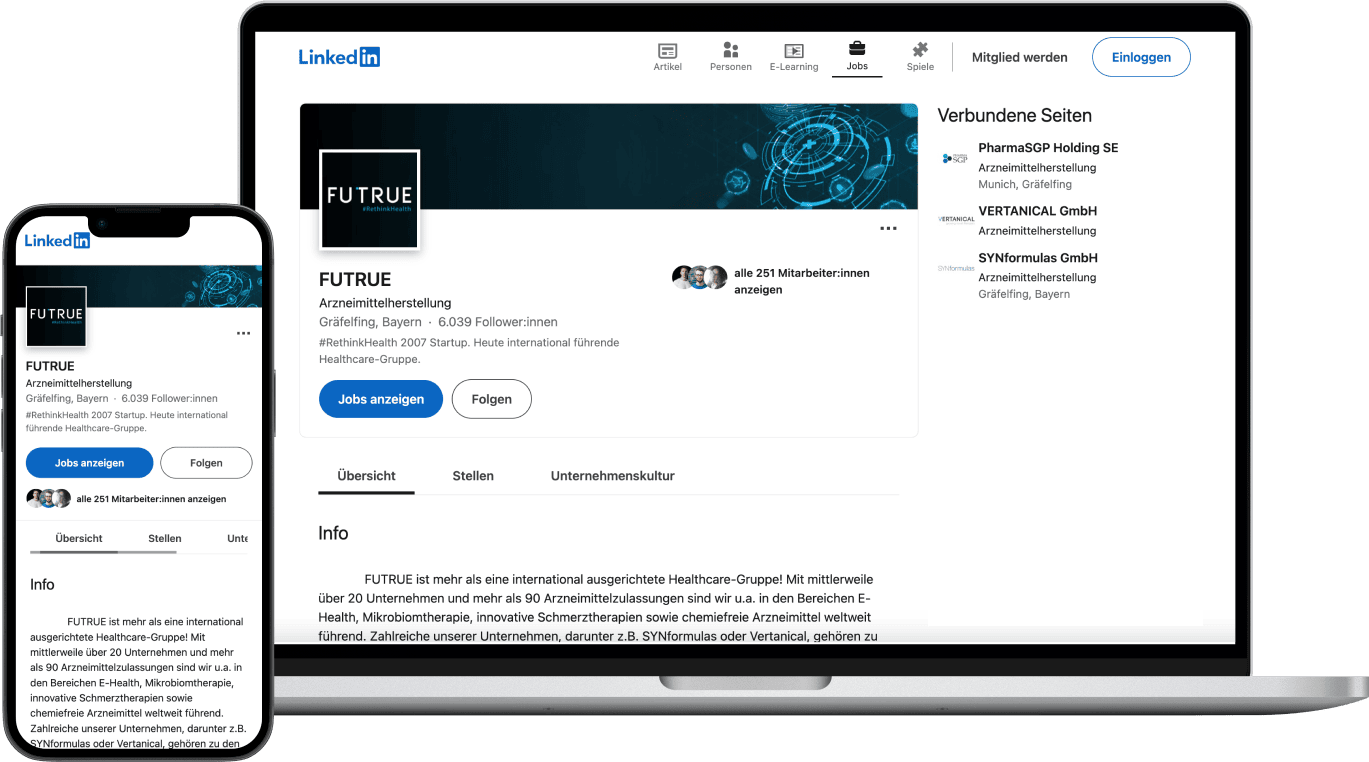Click the FUTRUE company name heading on laptop

click(x=355, y=280)
